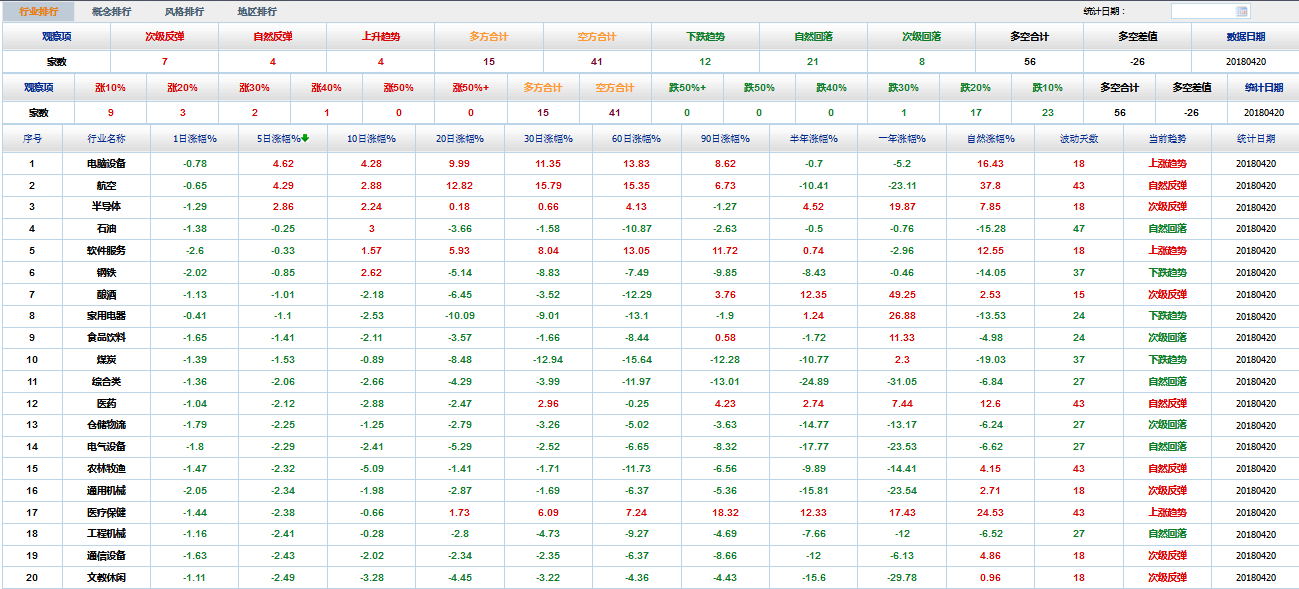Screen dimensions: 1299x589
Task: Switch to the 概念排行 tab
Action: click(x=110, y=12)
